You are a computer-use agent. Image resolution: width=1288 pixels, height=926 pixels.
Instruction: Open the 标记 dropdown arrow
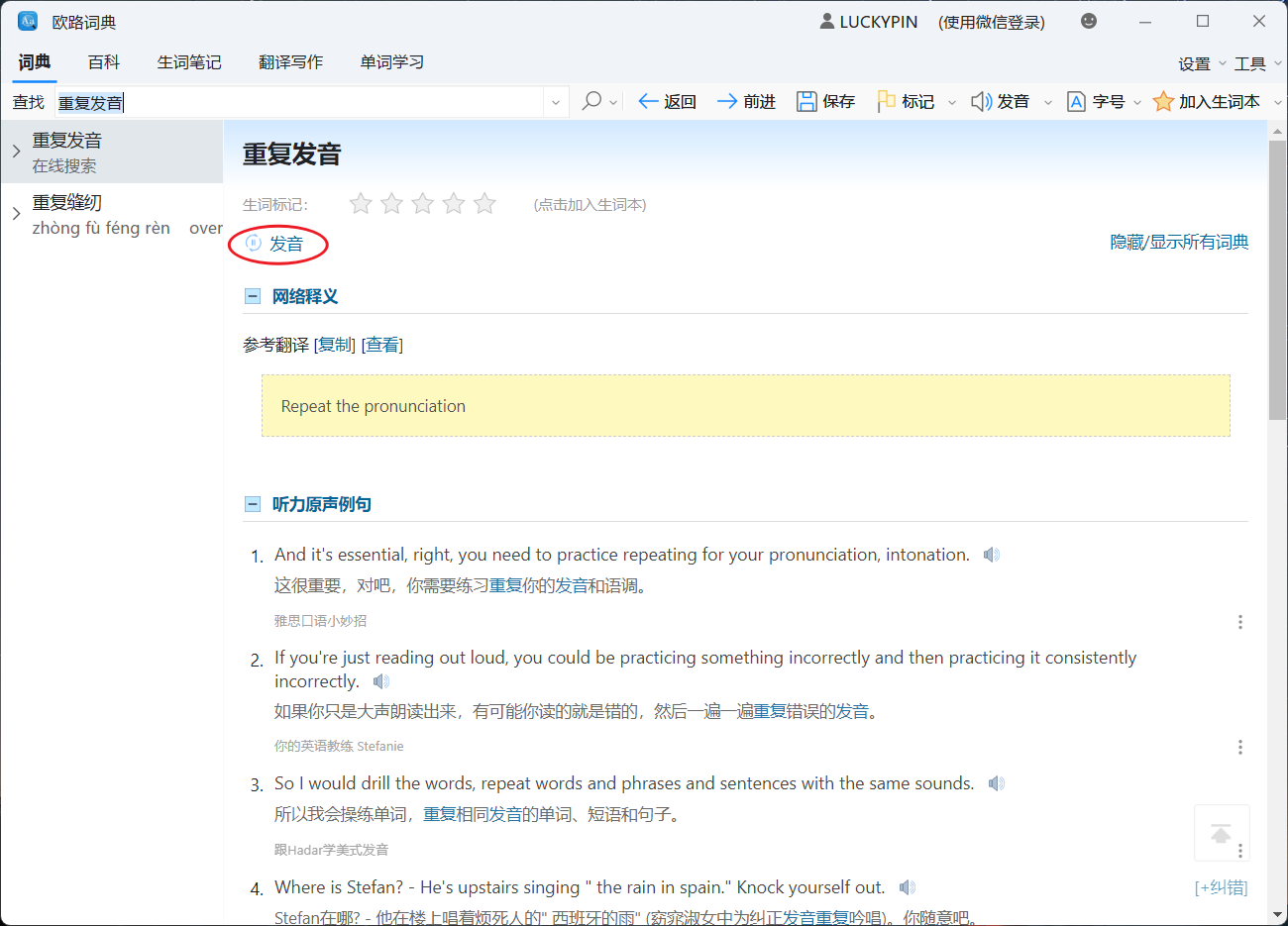click(952, 102)
